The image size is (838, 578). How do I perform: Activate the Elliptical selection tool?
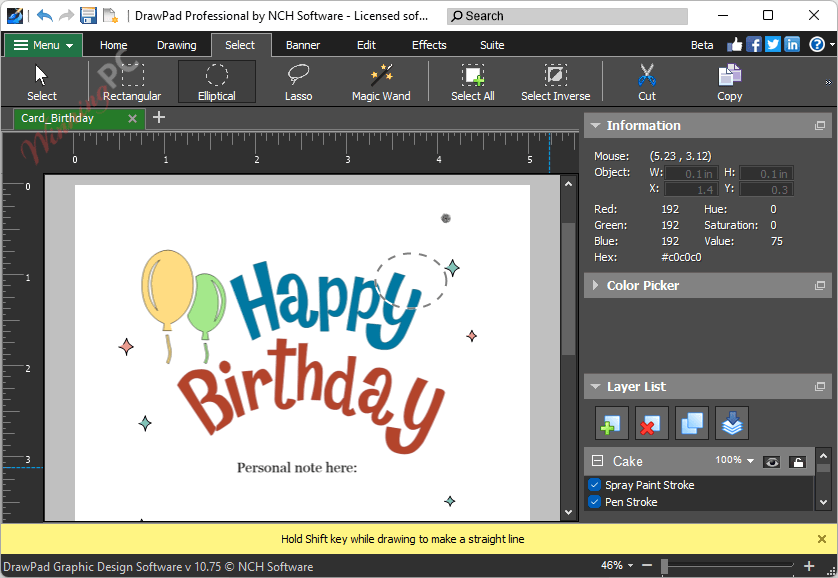point(216,80)
